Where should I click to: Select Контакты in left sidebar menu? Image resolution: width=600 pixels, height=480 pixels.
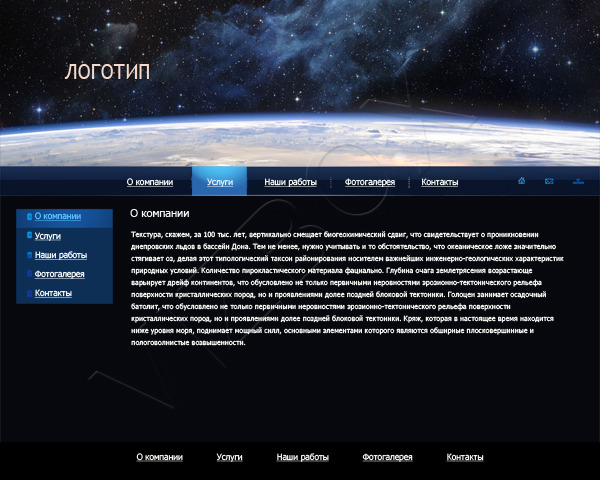[x=53, y=293]
